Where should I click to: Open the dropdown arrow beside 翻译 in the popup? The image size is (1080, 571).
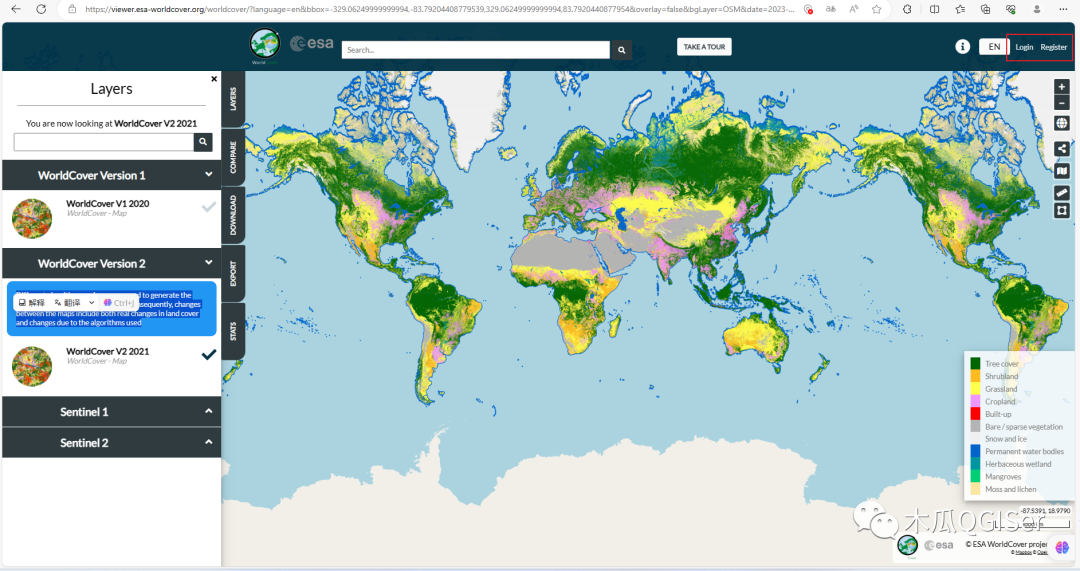[91, 302]
